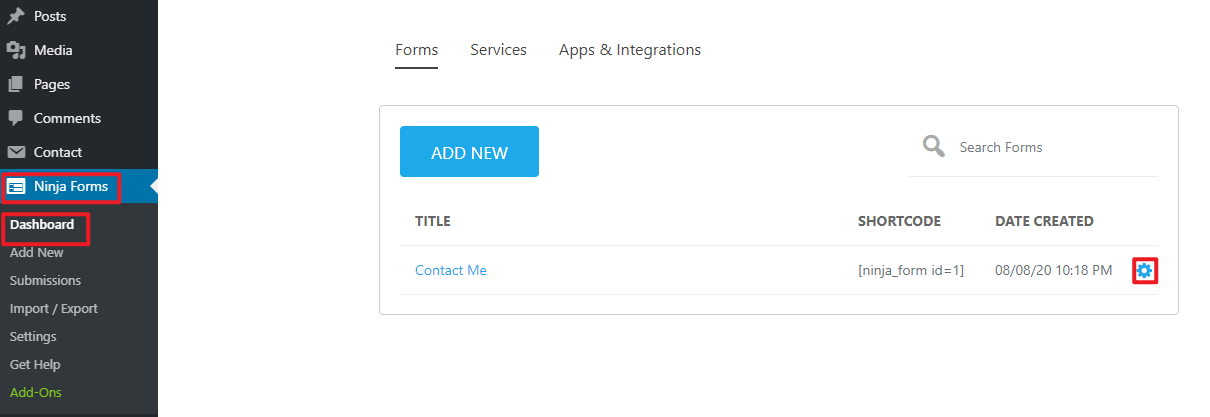Open Submissions in Ninja Forms submenu

[x=46, y=281]
